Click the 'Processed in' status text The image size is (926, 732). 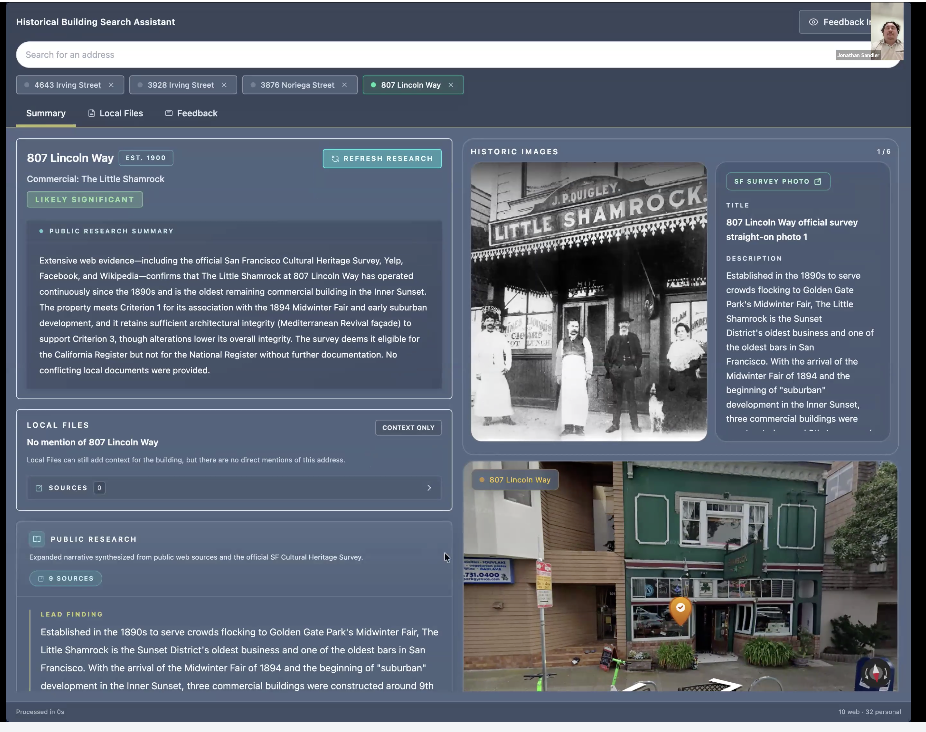[x=40, y=712]
